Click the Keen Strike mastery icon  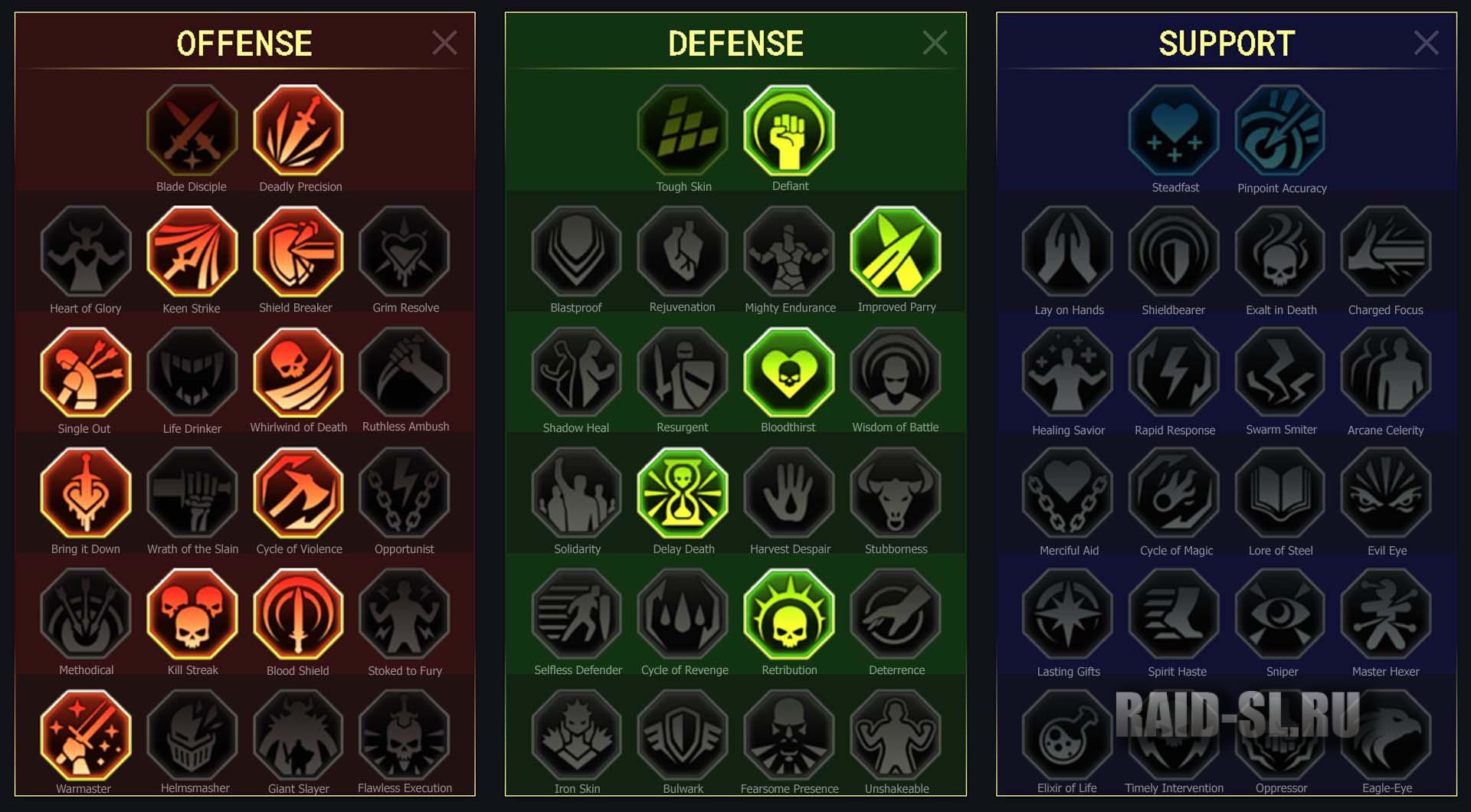pyautogui.click(x=192, y=251)
